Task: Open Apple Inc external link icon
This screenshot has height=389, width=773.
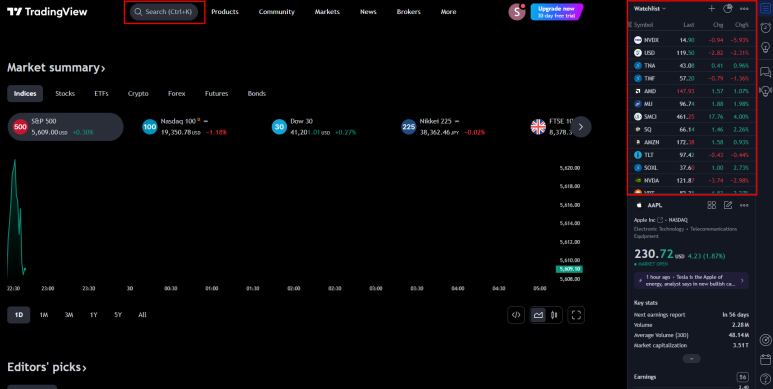Action: [660, 220]
